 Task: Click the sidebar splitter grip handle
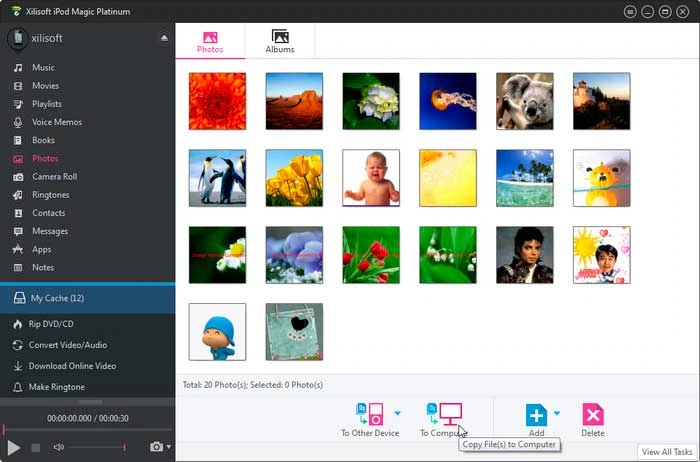tap(90, 402)
